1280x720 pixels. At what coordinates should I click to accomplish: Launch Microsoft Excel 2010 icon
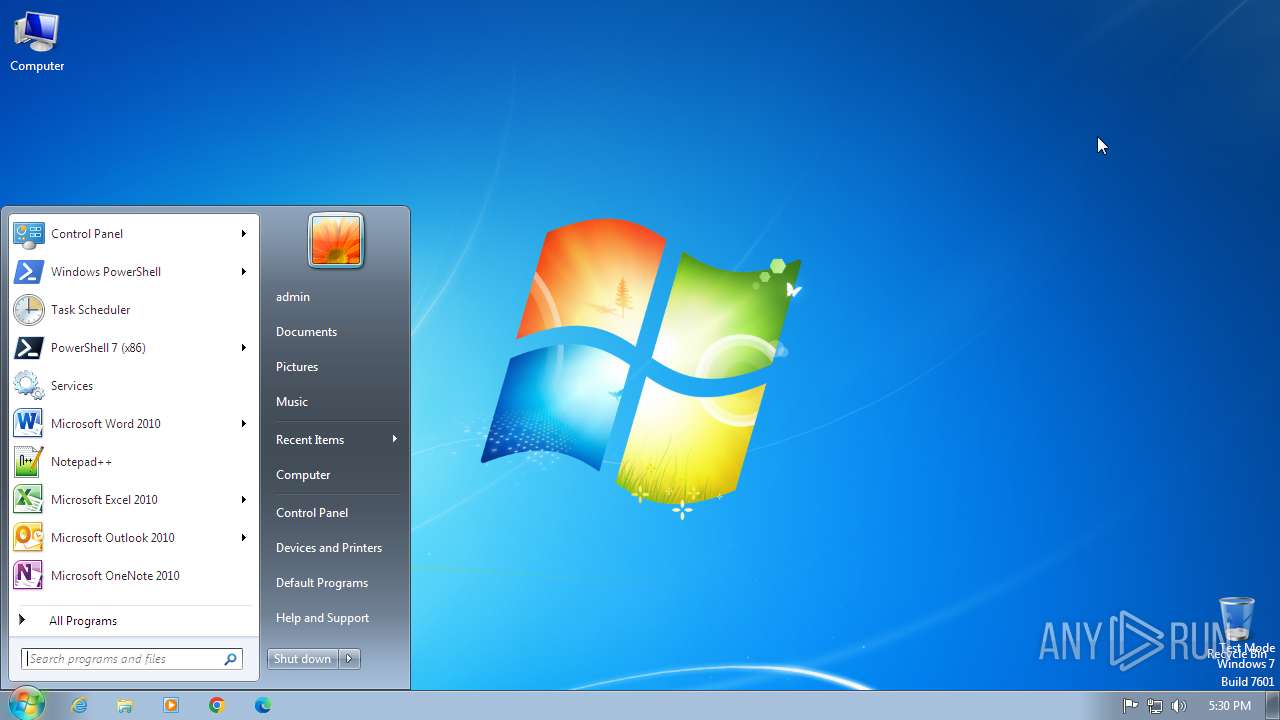click(x=28, y=500)
